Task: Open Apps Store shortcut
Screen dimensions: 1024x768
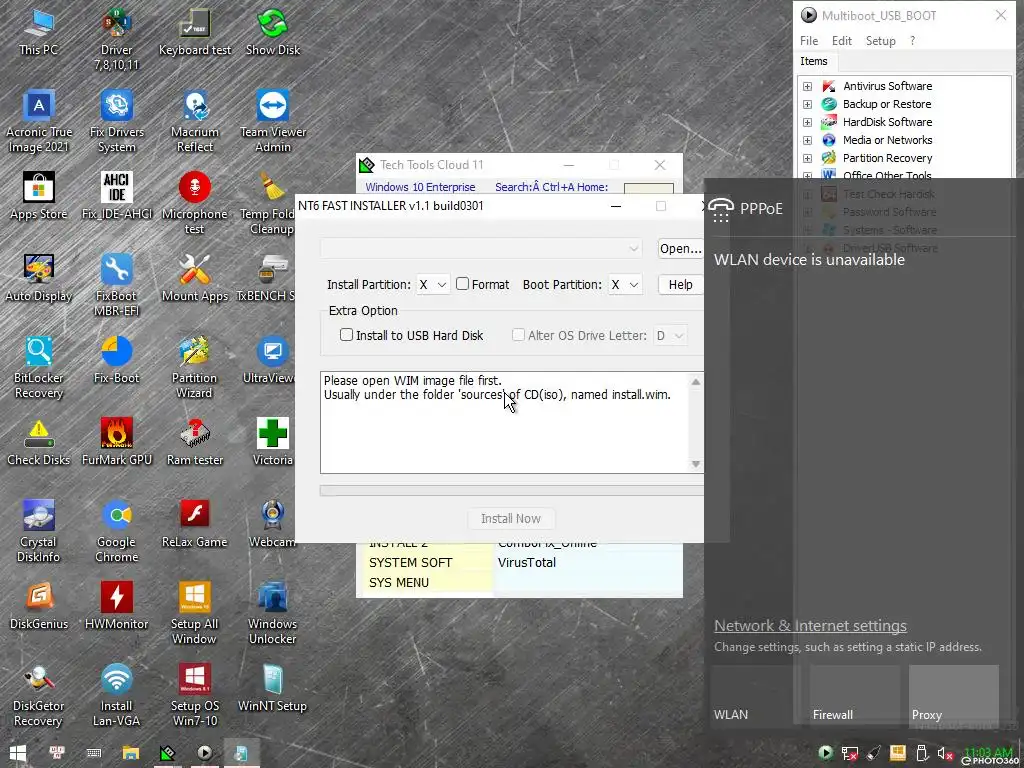Action: [x=39, y=196]
